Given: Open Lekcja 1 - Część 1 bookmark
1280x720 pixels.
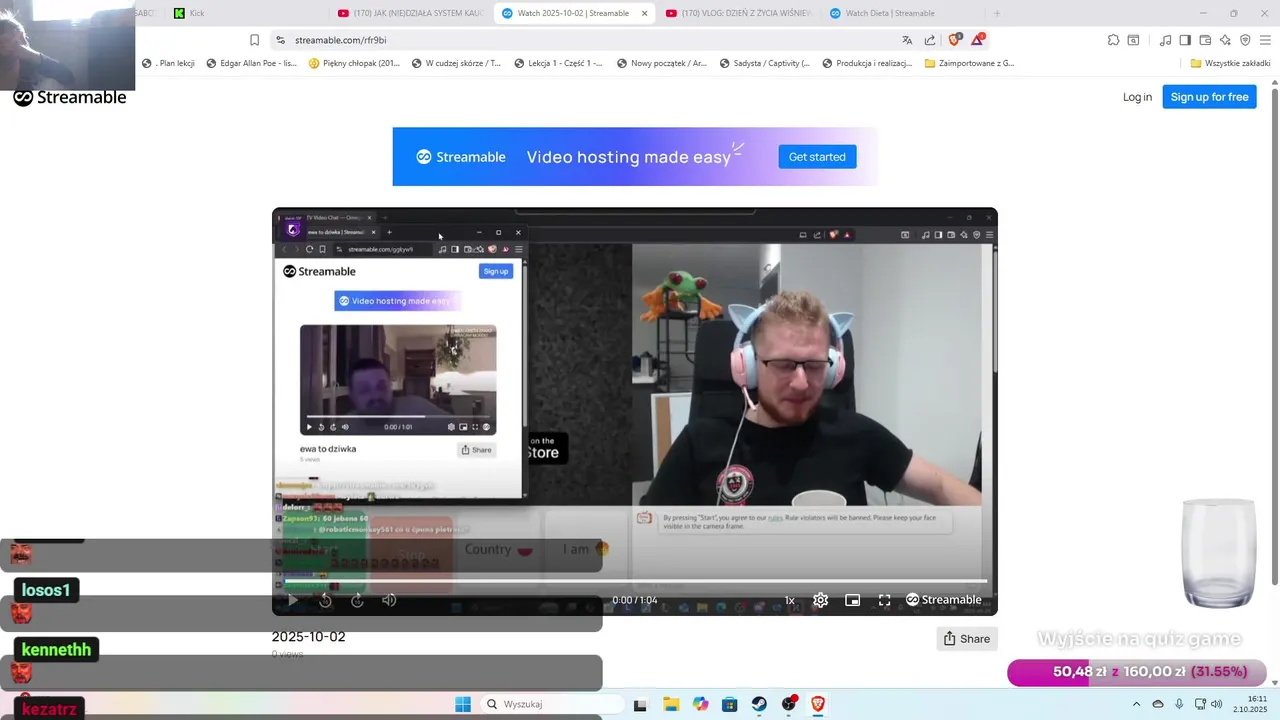Looking at the screenshot, I should coord(558,63).
